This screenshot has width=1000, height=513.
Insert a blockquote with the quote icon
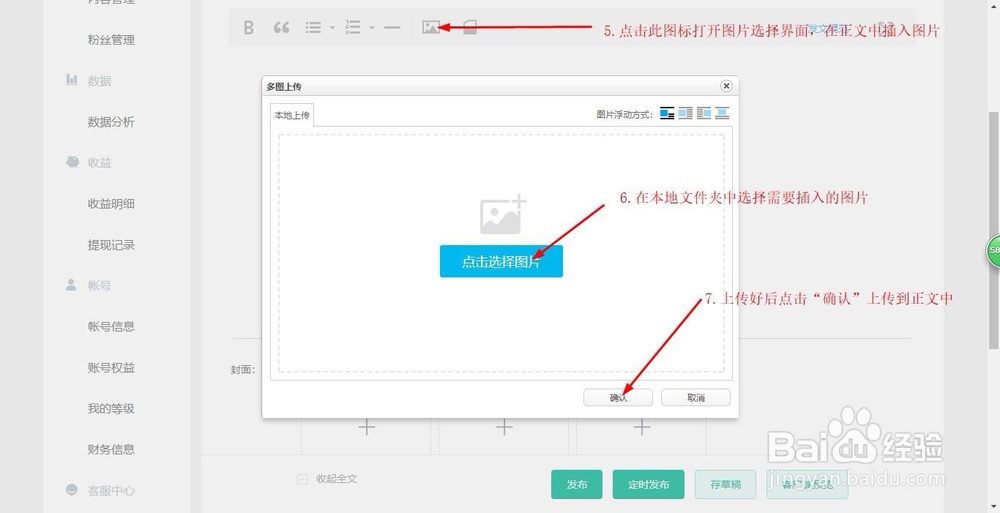pos(281,27)
